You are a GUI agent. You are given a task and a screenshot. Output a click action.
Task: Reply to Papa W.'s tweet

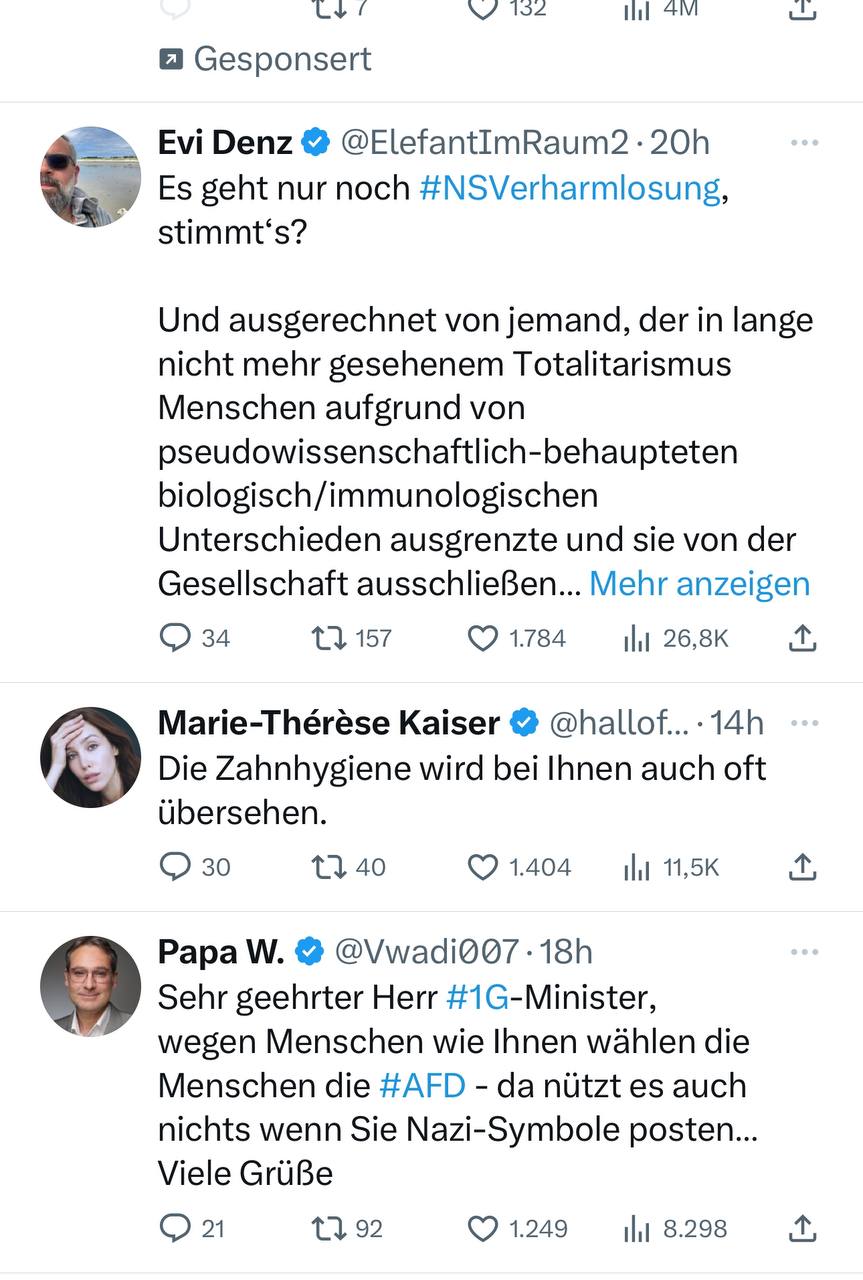175,1227
